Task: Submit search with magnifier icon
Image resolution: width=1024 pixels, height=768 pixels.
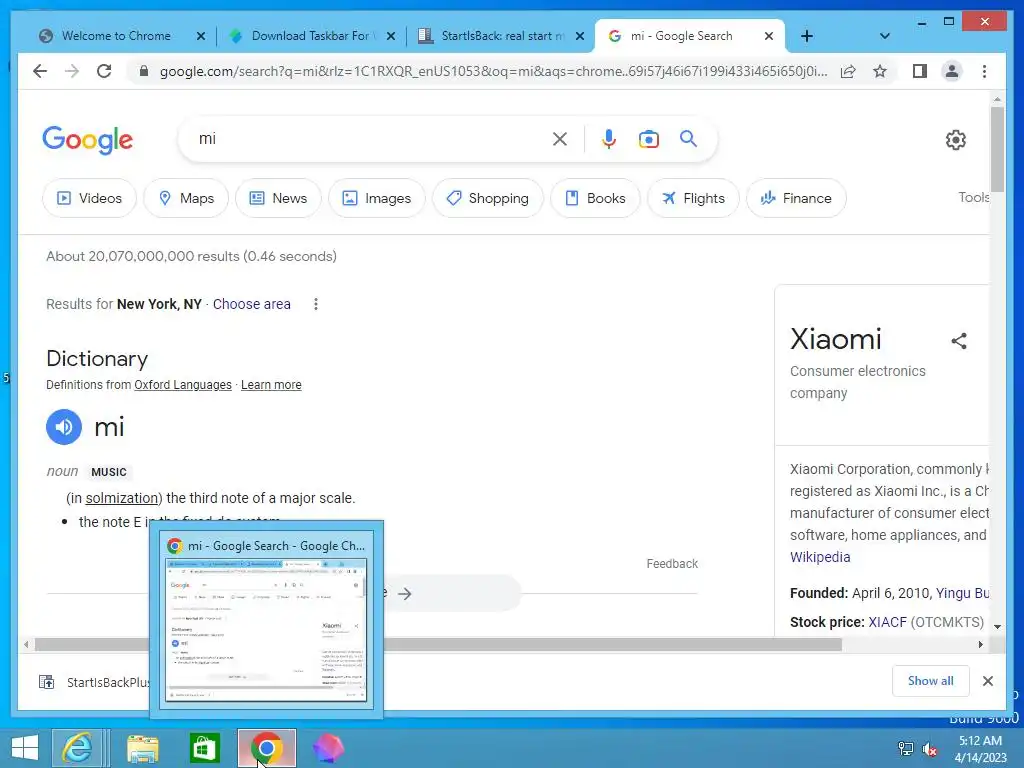Action: [688, 139]
